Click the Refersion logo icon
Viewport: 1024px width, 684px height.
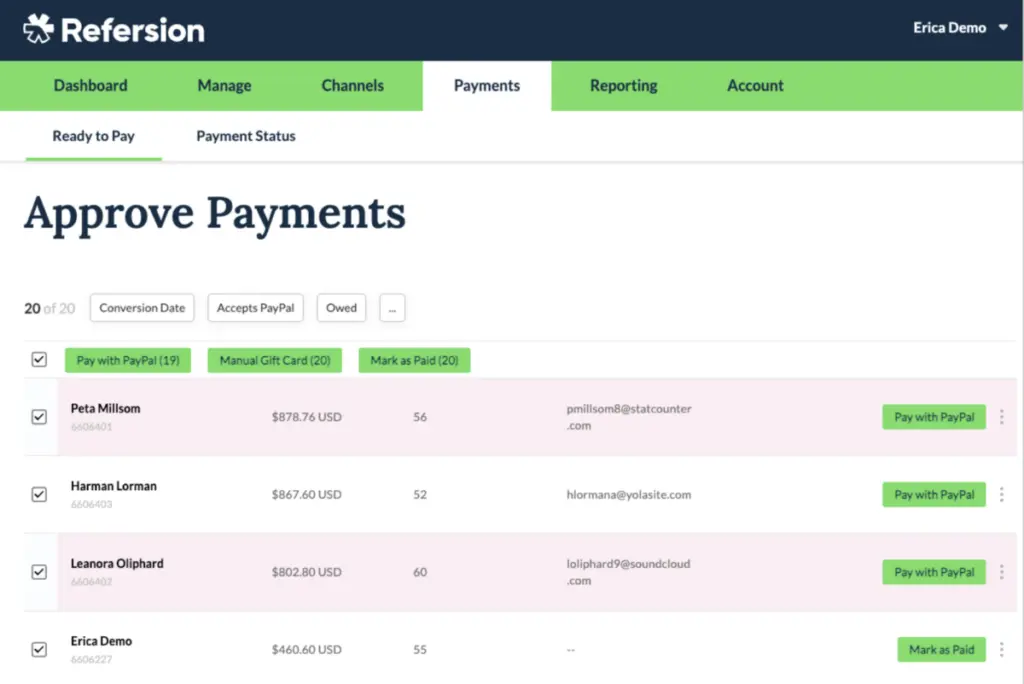pyautogui.click(x=39, y=29)
